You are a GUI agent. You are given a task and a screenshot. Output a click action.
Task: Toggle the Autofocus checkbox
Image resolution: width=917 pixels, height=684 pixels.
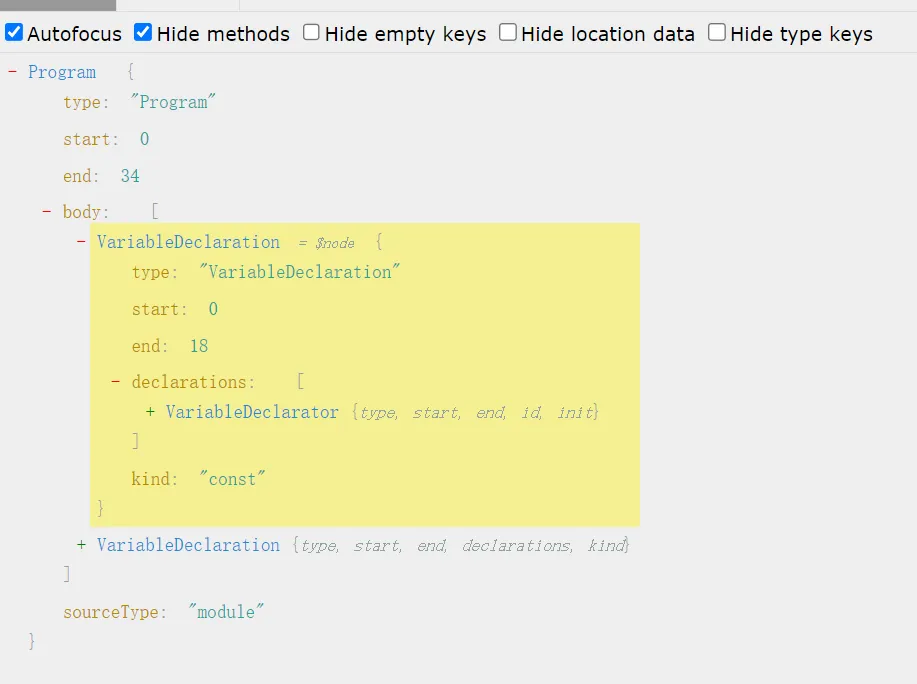tap(14, 33)
